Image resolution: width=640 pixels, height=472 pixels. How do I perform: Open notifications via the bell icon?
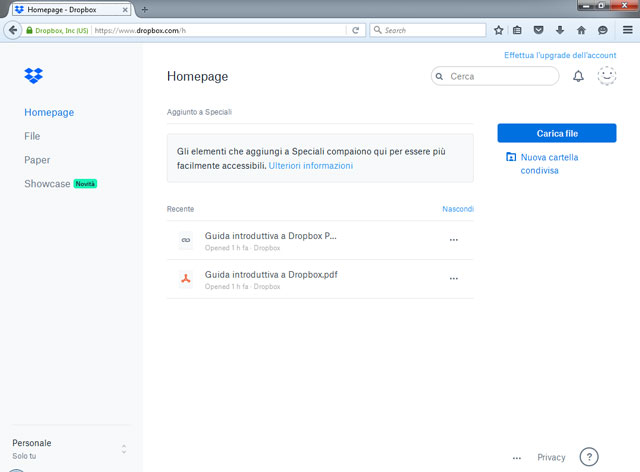(578, 76)
